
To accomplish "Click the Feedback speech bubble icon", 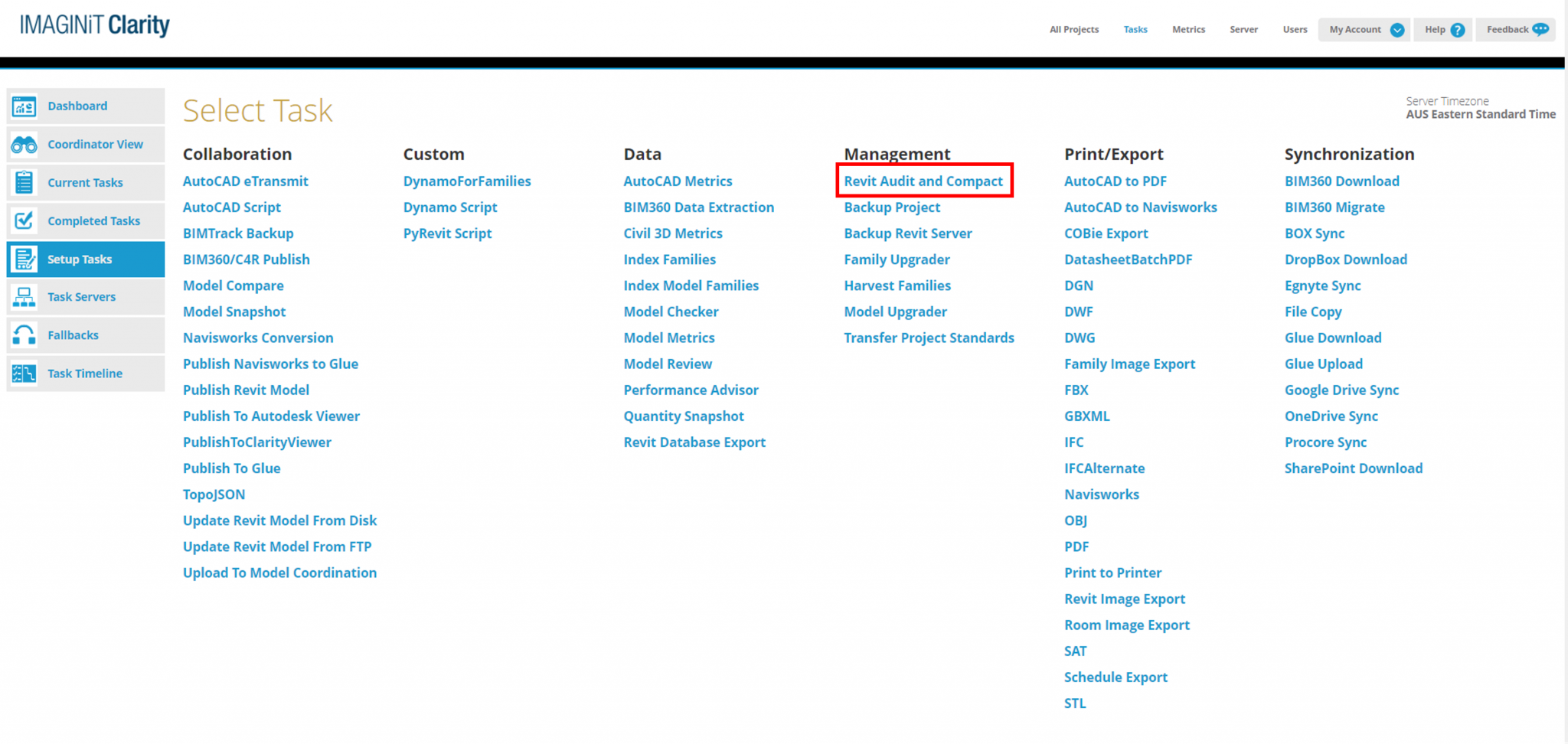I will pyautogui.click(x=1540, y=30).
